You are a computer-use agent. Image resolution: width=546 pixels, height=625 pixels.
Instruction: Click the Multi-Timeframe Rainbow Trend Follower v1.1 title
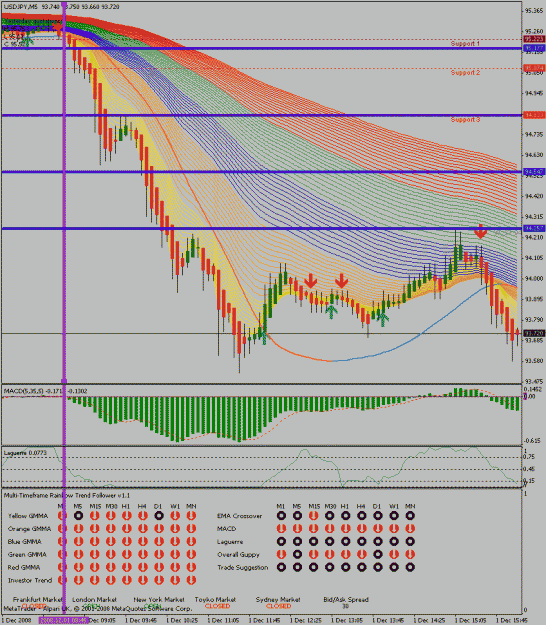pyautogui.click(x=67, y=495)
